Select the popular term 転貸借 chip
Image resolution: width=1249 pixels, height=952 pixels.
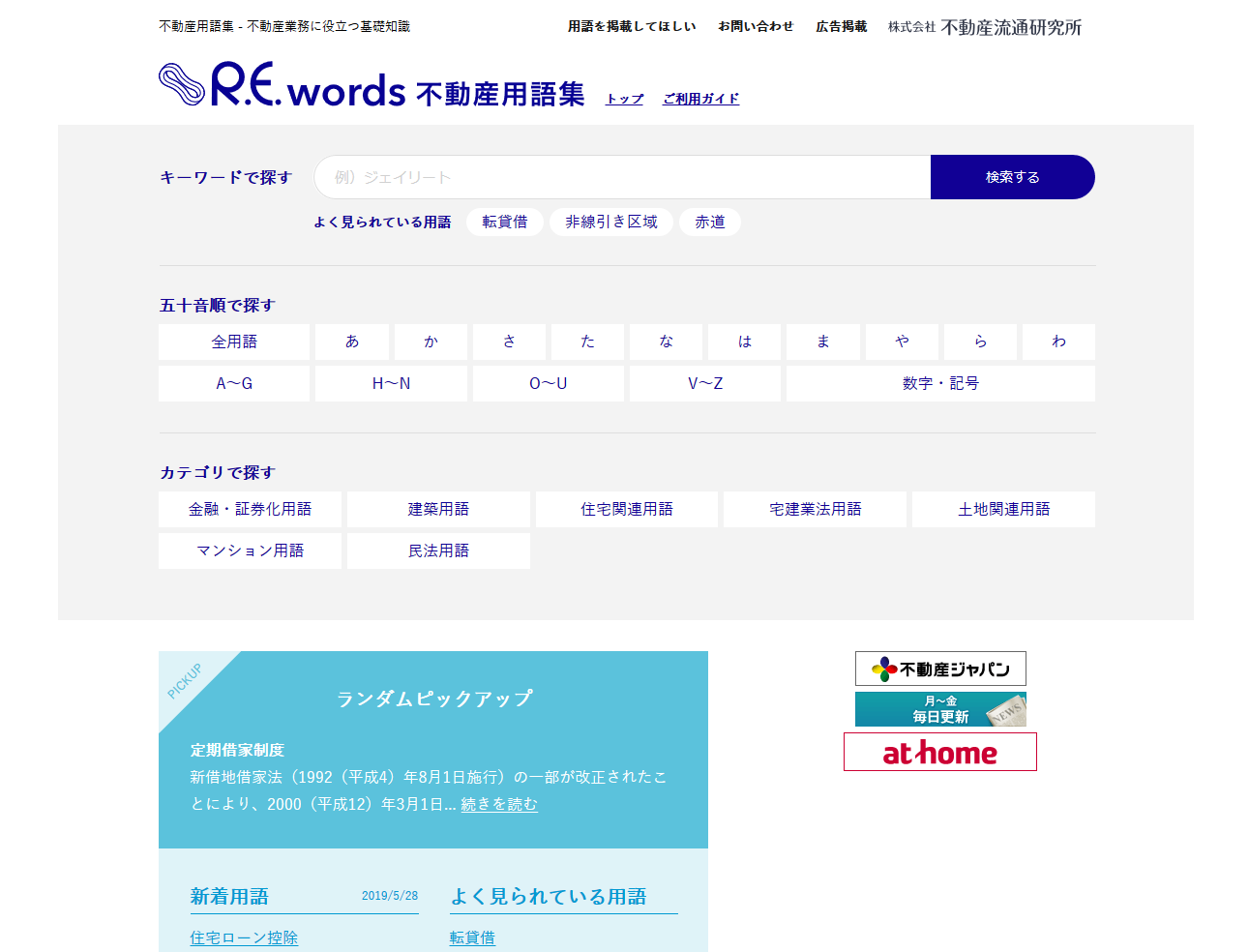coord(505,222)
